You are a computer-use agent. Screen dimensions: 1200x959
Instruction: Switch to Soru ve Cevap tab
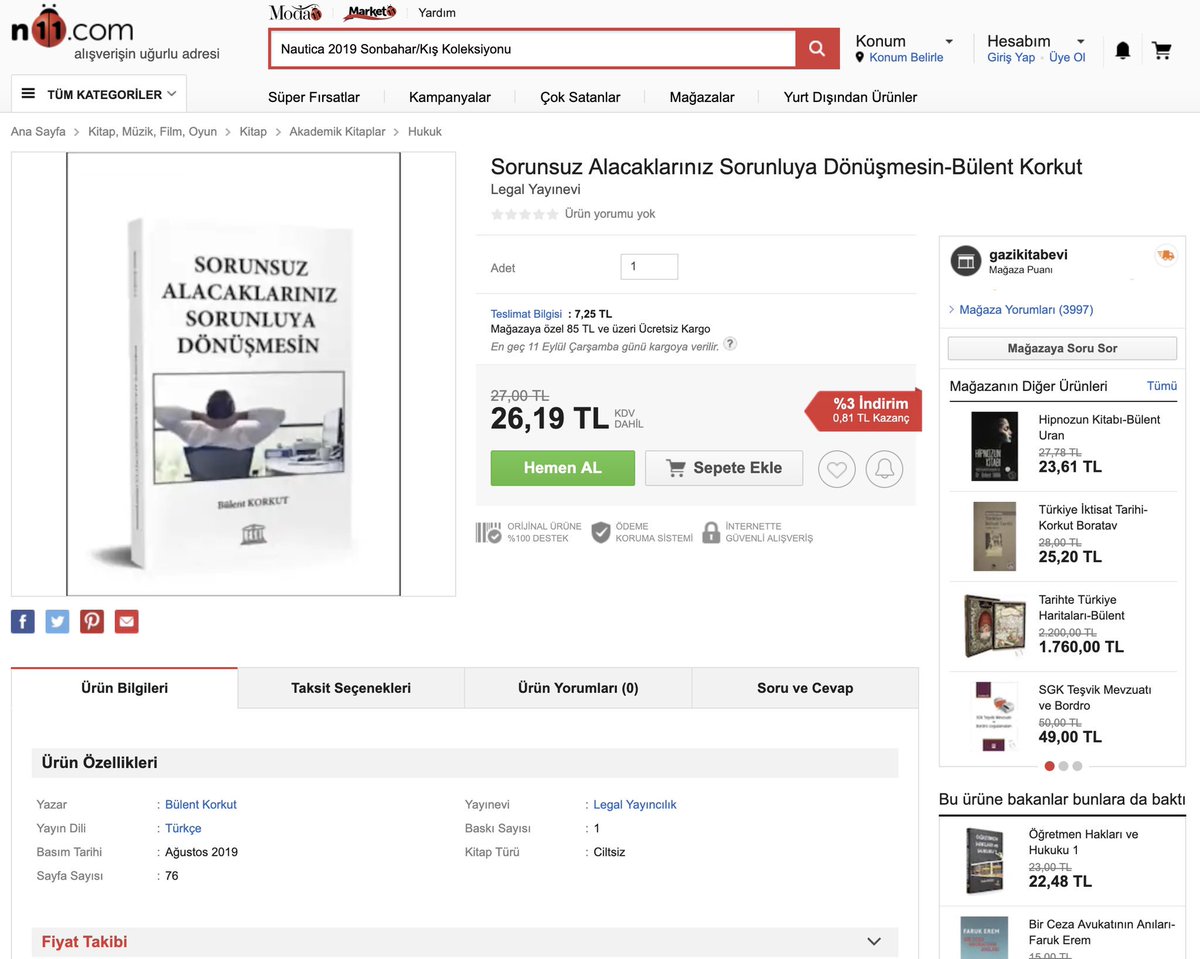pos(805,688)
